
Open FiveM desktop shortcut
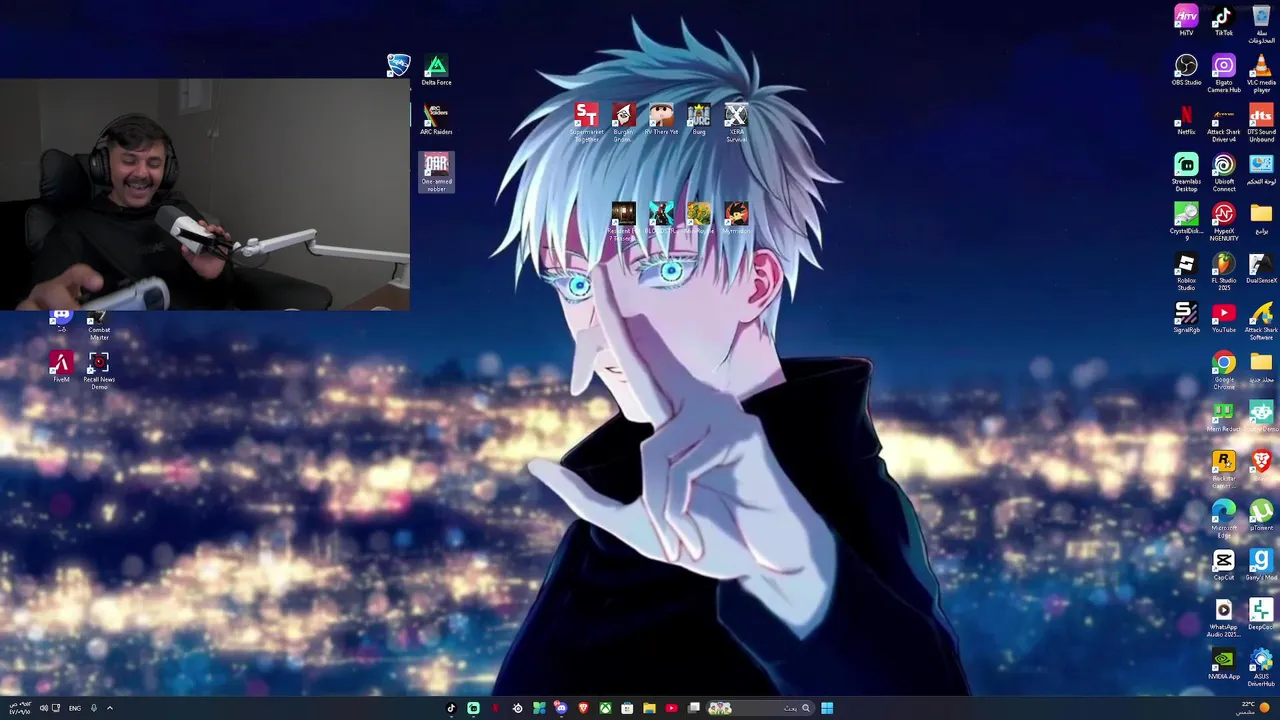(61, 366)
